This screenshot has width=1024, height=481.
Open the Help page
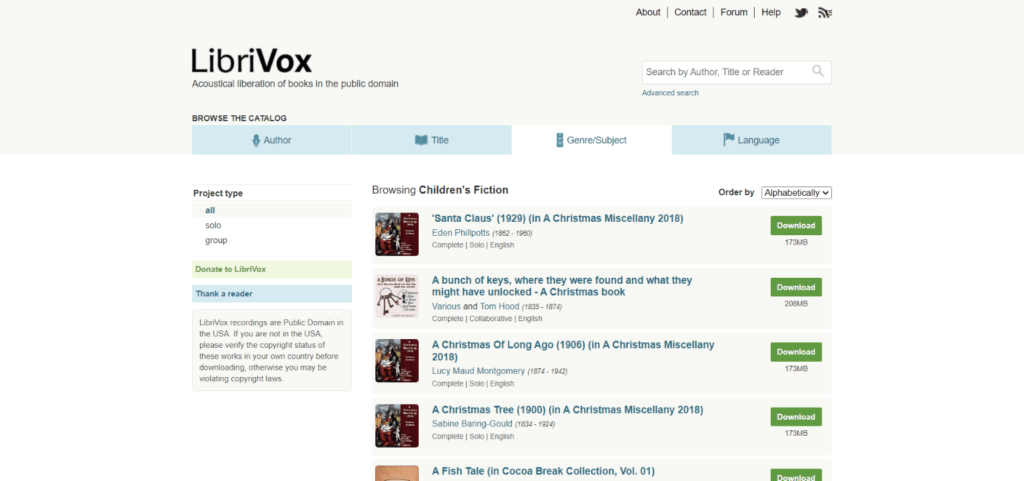(x=771, y=12)
